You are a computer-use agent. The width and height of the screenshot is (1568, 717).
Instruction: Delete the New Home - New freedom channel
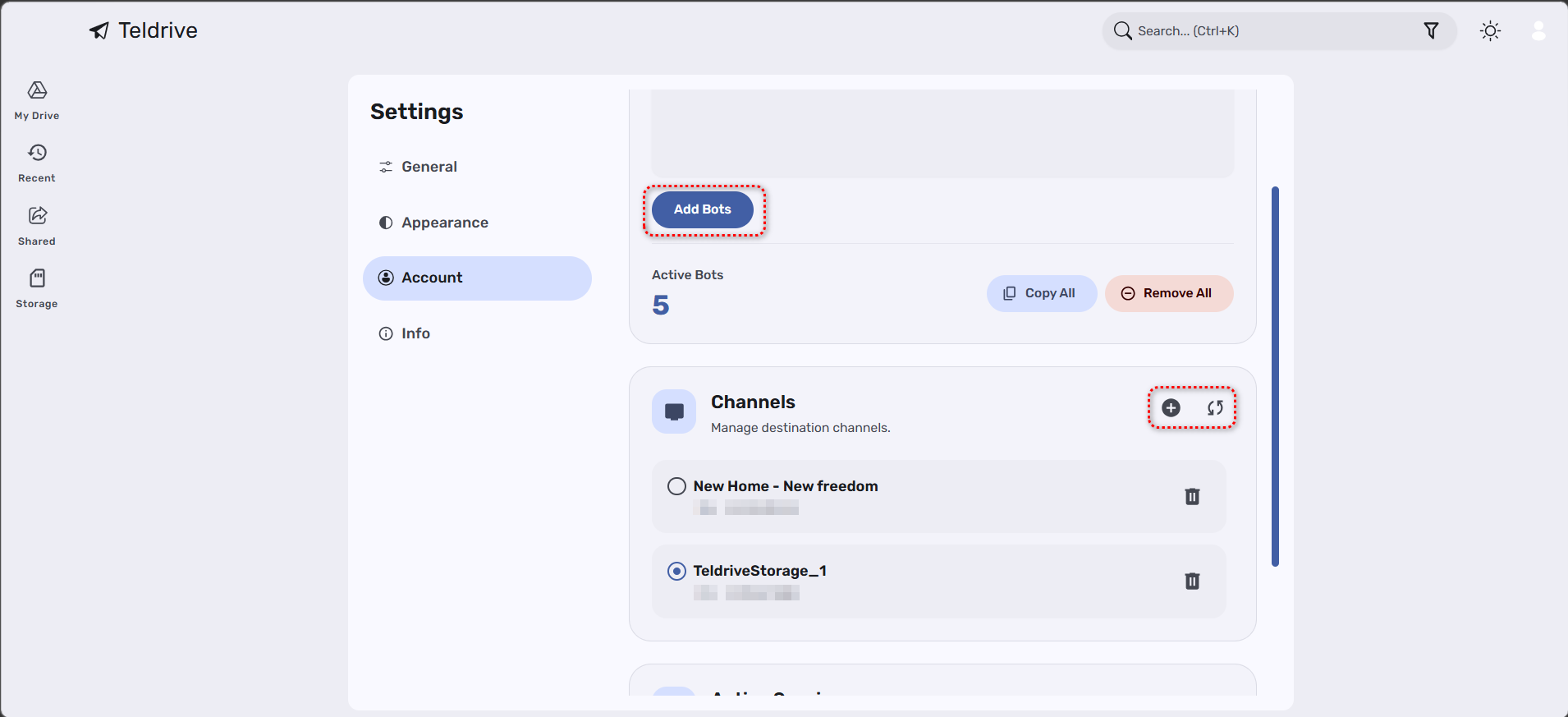1192,496
